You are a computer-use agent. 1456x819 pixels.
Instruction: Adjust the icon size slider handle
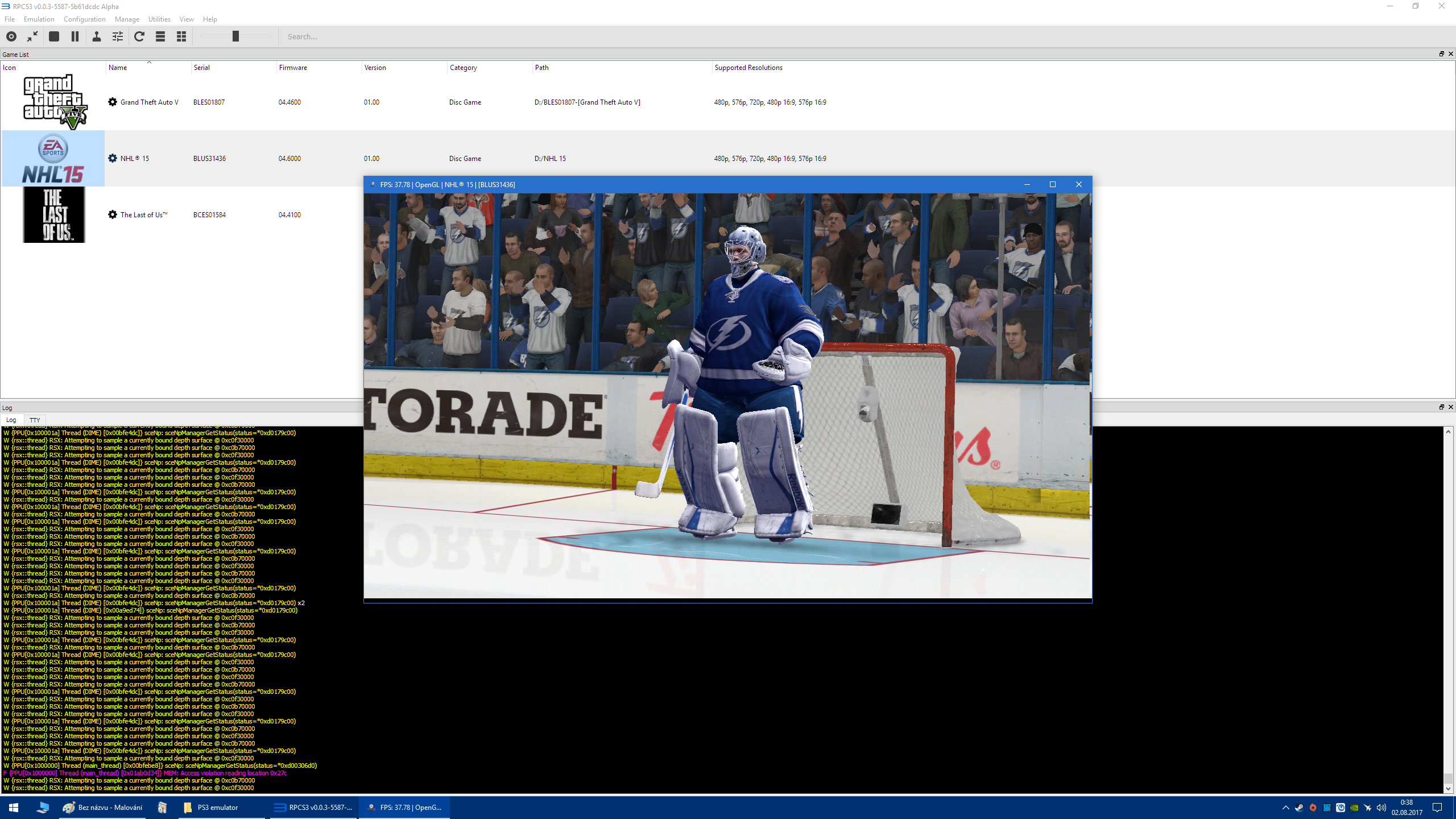[x=235, y=36]
